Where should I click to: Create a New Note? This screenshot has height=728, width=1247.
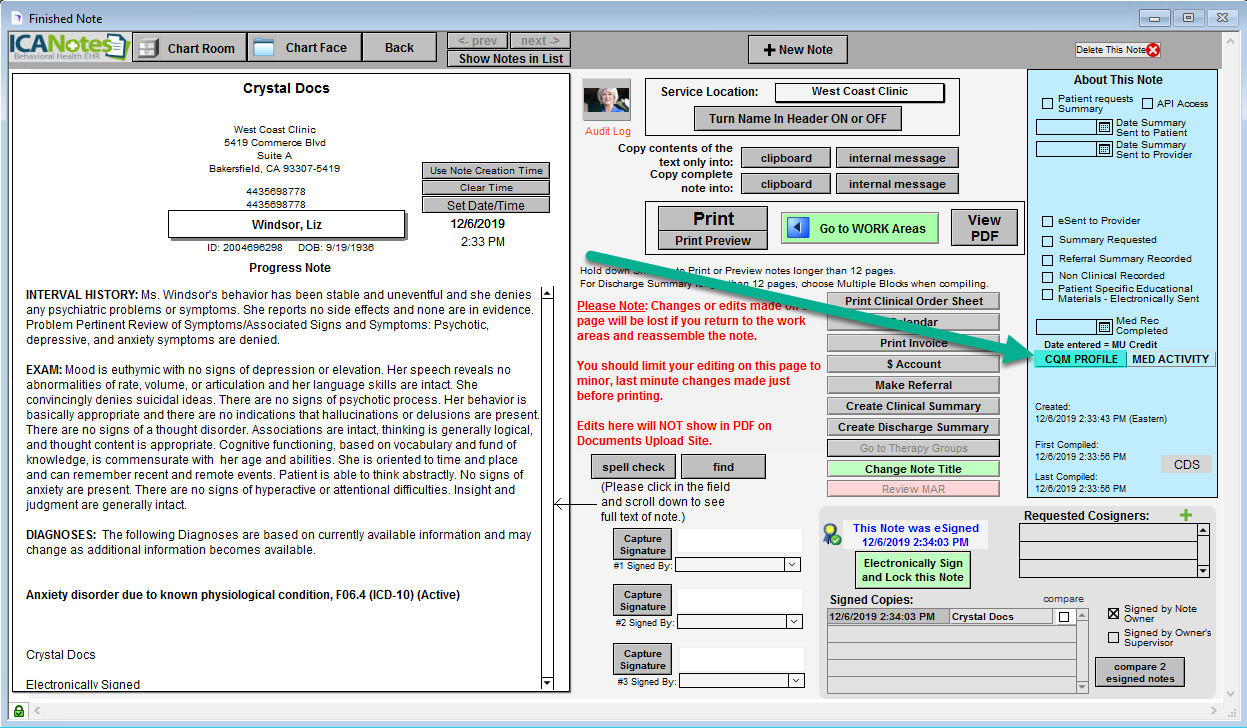point(798,50)
